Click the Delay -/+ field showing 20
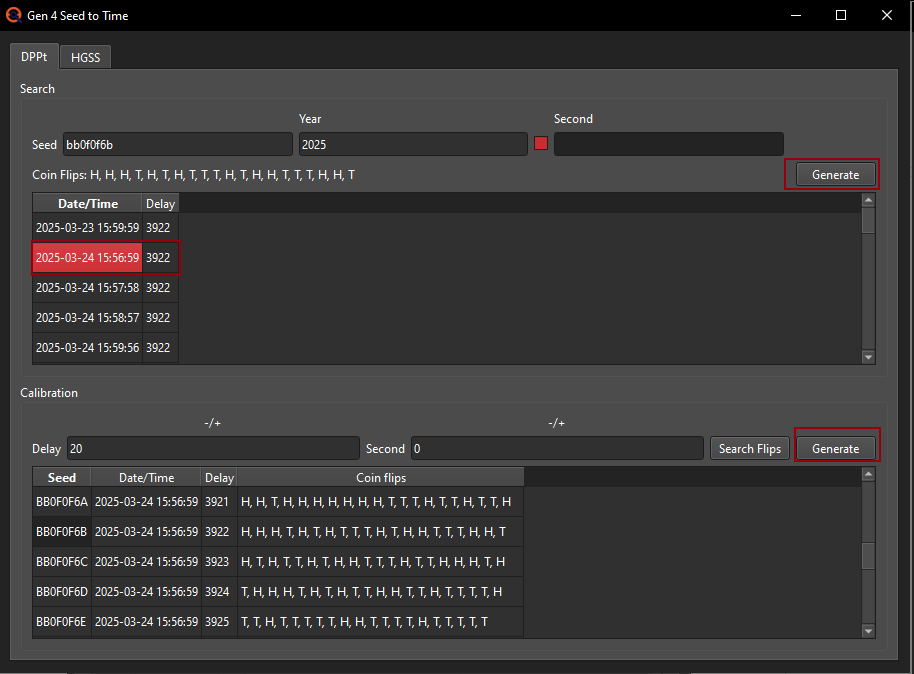The image size is (914, 674). [x=213, y=448]
